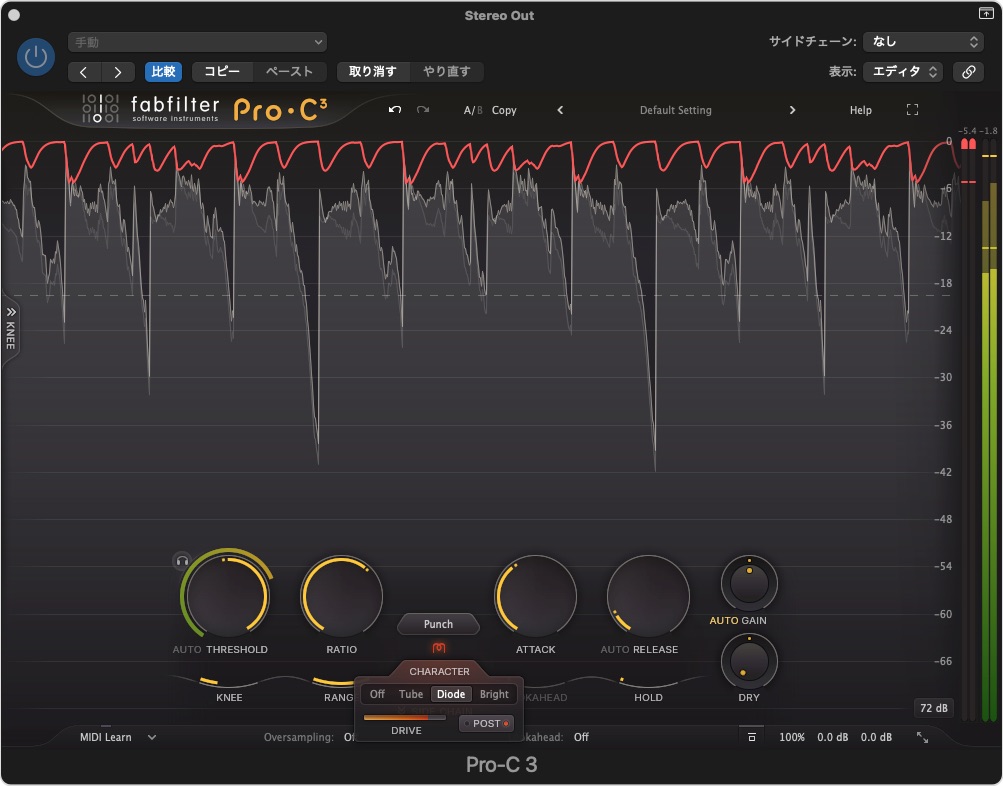Open the サイドチェーン dropdown set to なし
1003x786 pixels.
click(x=923, y=42)
